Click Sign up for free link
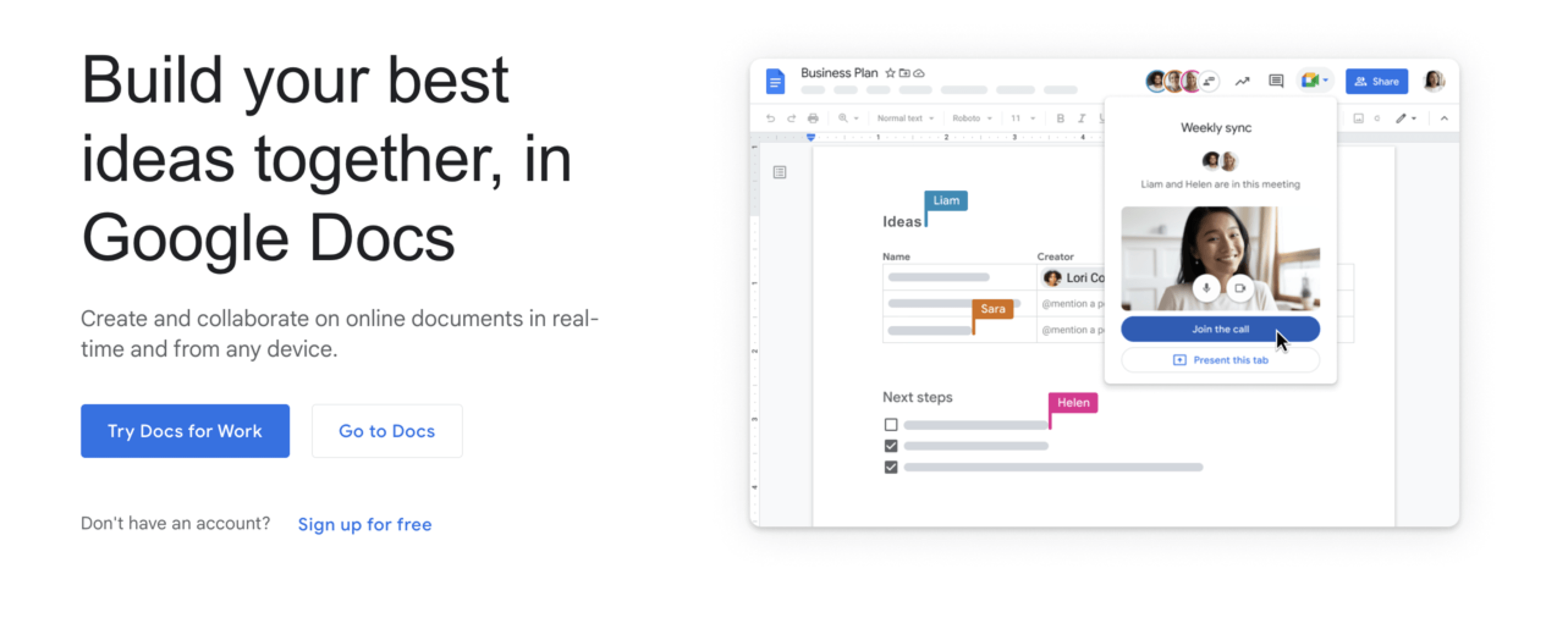1568x629 pixels. click(365, 525)
